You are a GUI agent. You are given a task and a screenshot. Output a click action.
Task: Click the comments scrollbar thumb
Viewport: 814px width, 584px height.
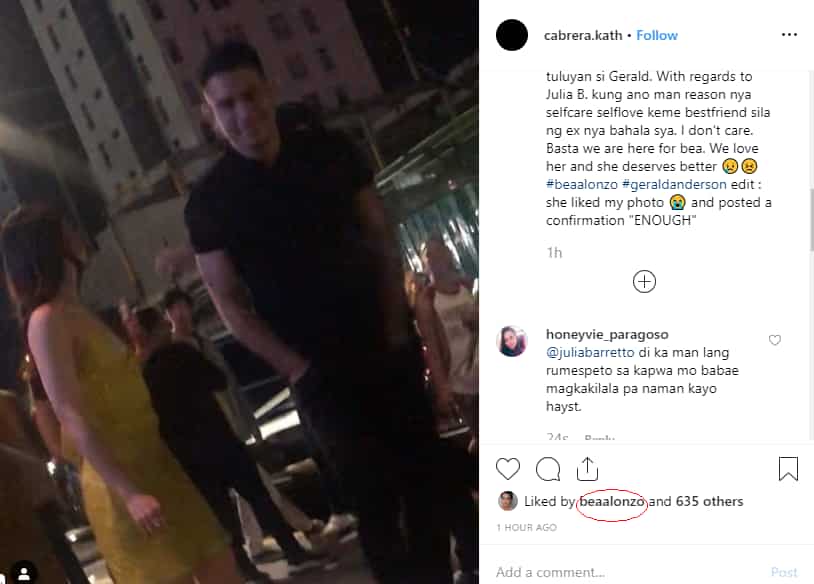(810, 220)
